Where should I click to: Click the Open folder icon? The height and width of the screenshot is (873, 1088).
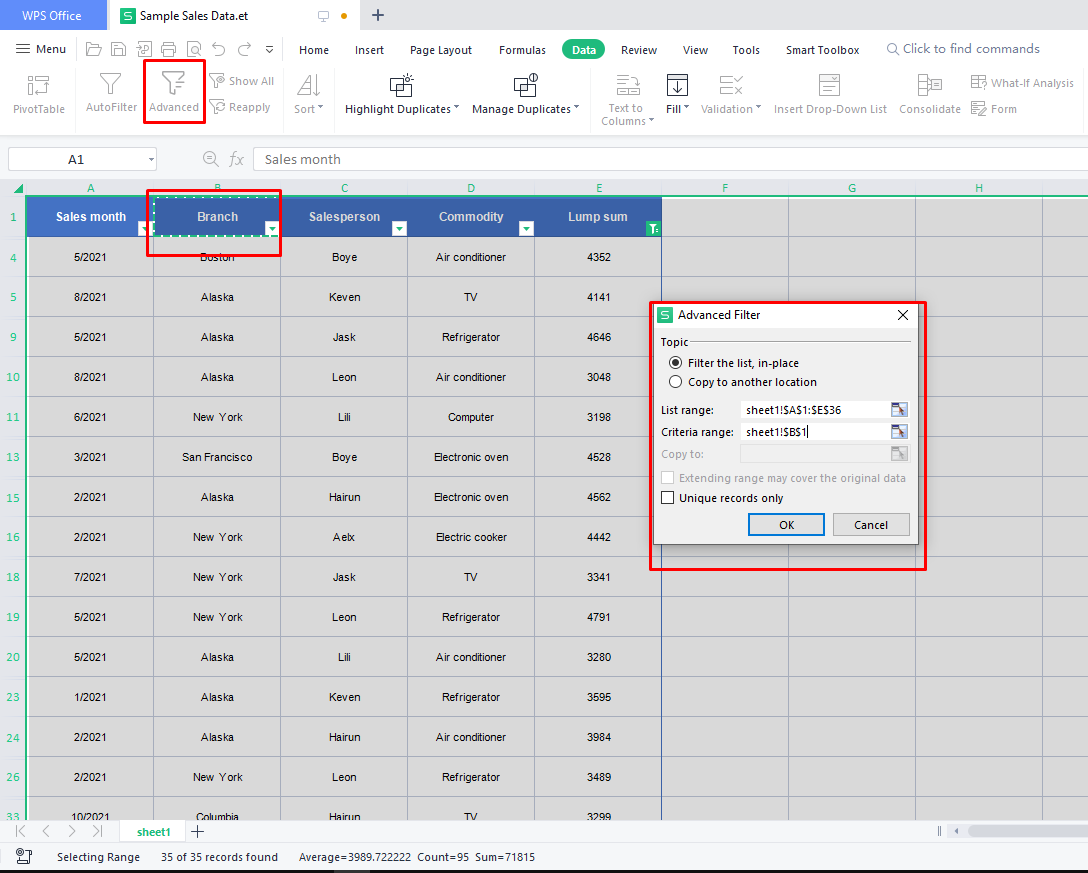94,49
